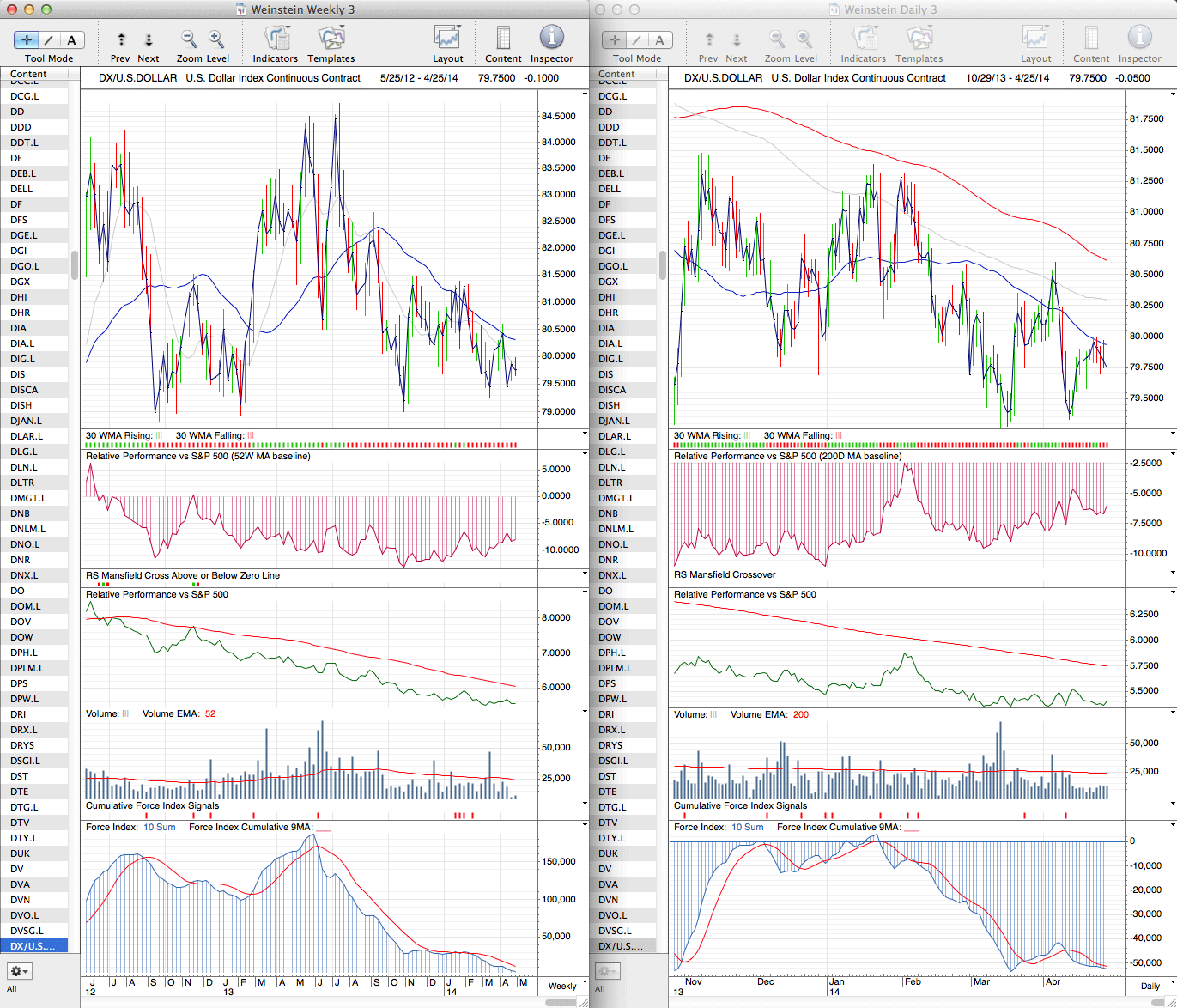Open Templates in the Weekly window toolbar
This screenshot has height=1008, width=1177.
tap(331, 39)
